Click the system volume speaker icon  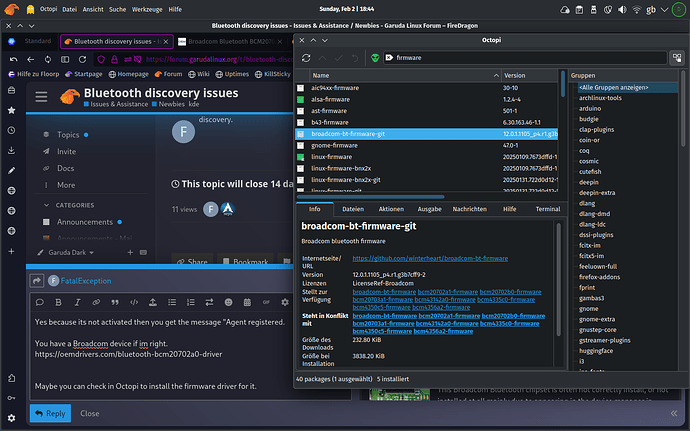coord(622,10)
